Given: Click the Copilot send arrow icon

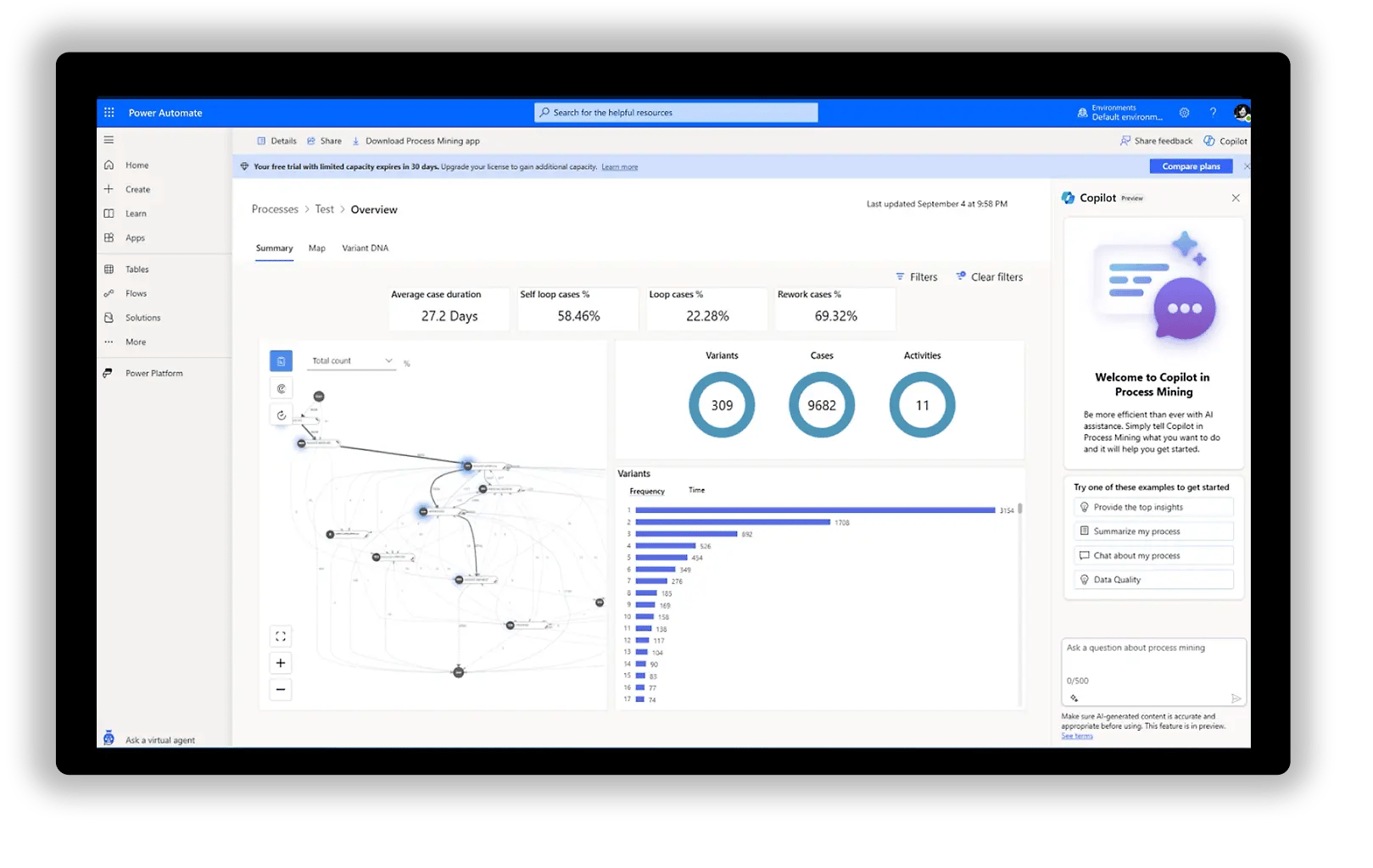Looking at the screenshot, I should point(1236,698).
